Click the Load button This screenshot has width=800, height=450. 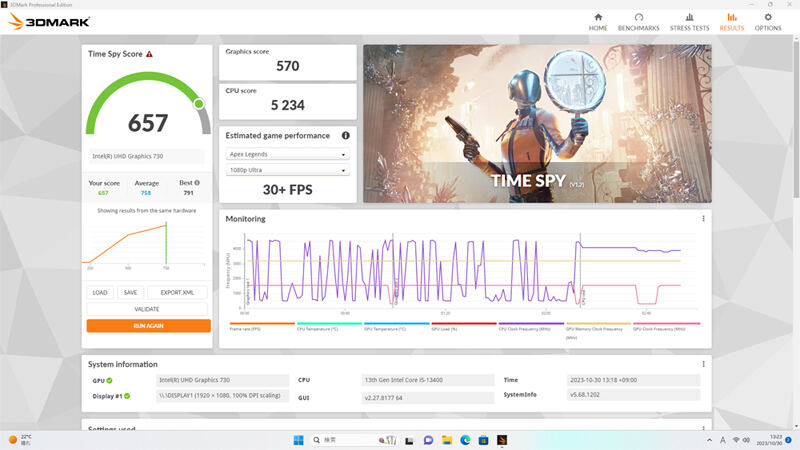(x=100, y=292)
